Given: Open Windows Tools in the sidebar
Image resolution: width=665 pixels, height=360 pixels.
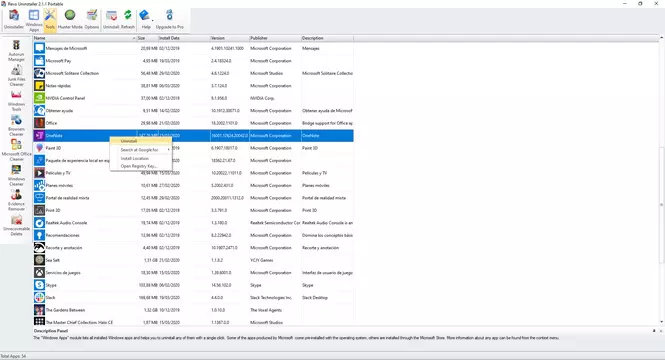Looking at the screenshot, I should coord(16,101).
